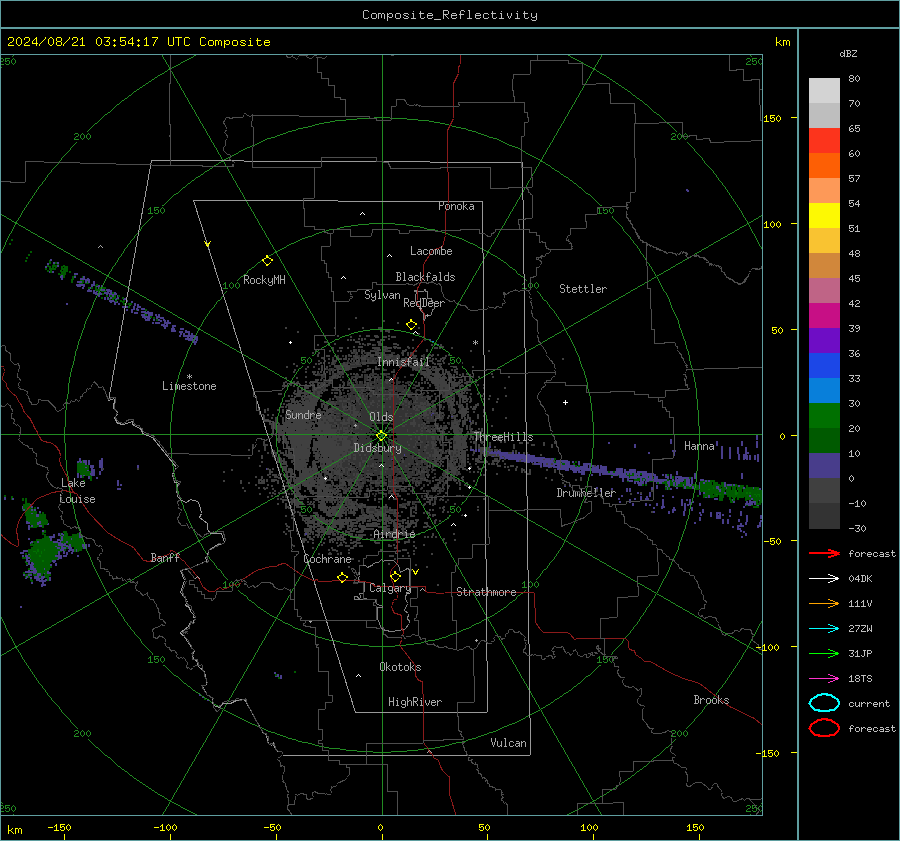Select the red 65 dBZ color swatch
The image size is (900, 841).
tap(824, 140)
